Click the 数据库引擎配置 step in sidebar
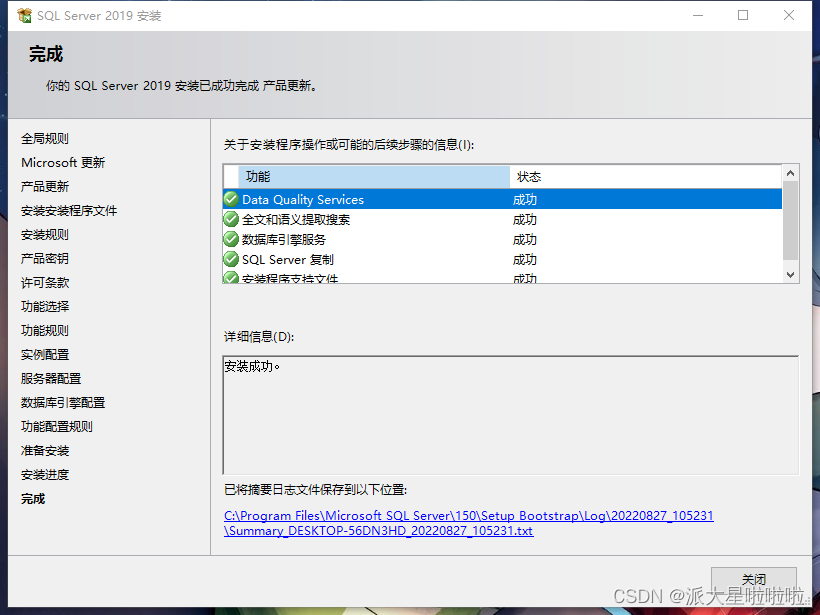The height and width of the screenshot is (615, 820). 63,403
